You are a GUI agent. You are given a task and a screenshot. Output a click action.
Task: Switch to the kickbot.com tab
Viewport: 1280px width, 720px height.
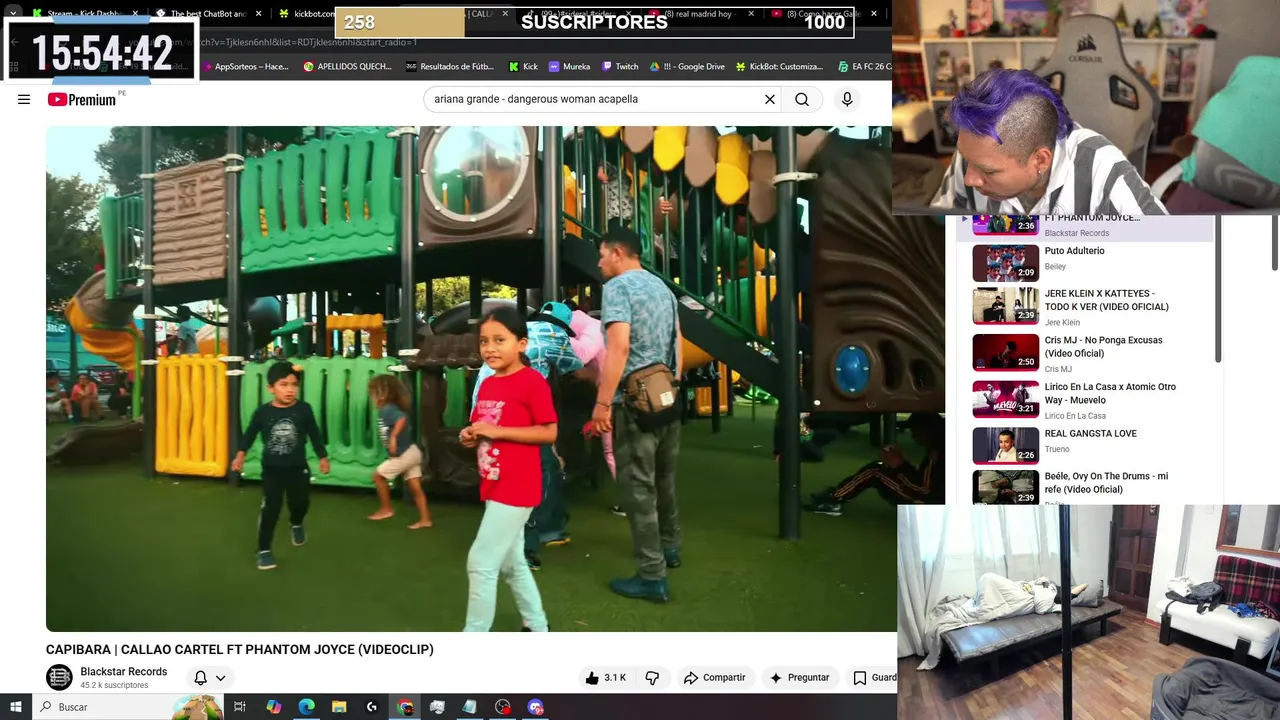305,14
